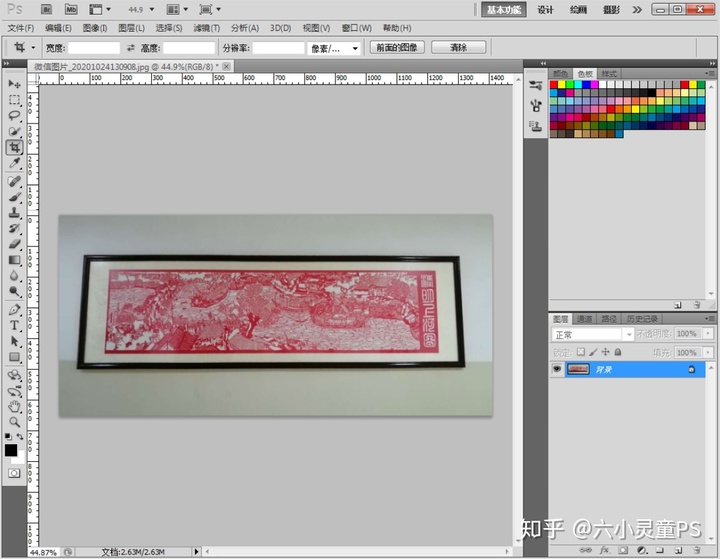The image size is (720, 559).
Task: Switch to 设计 workspace
Action: (546, 10)
